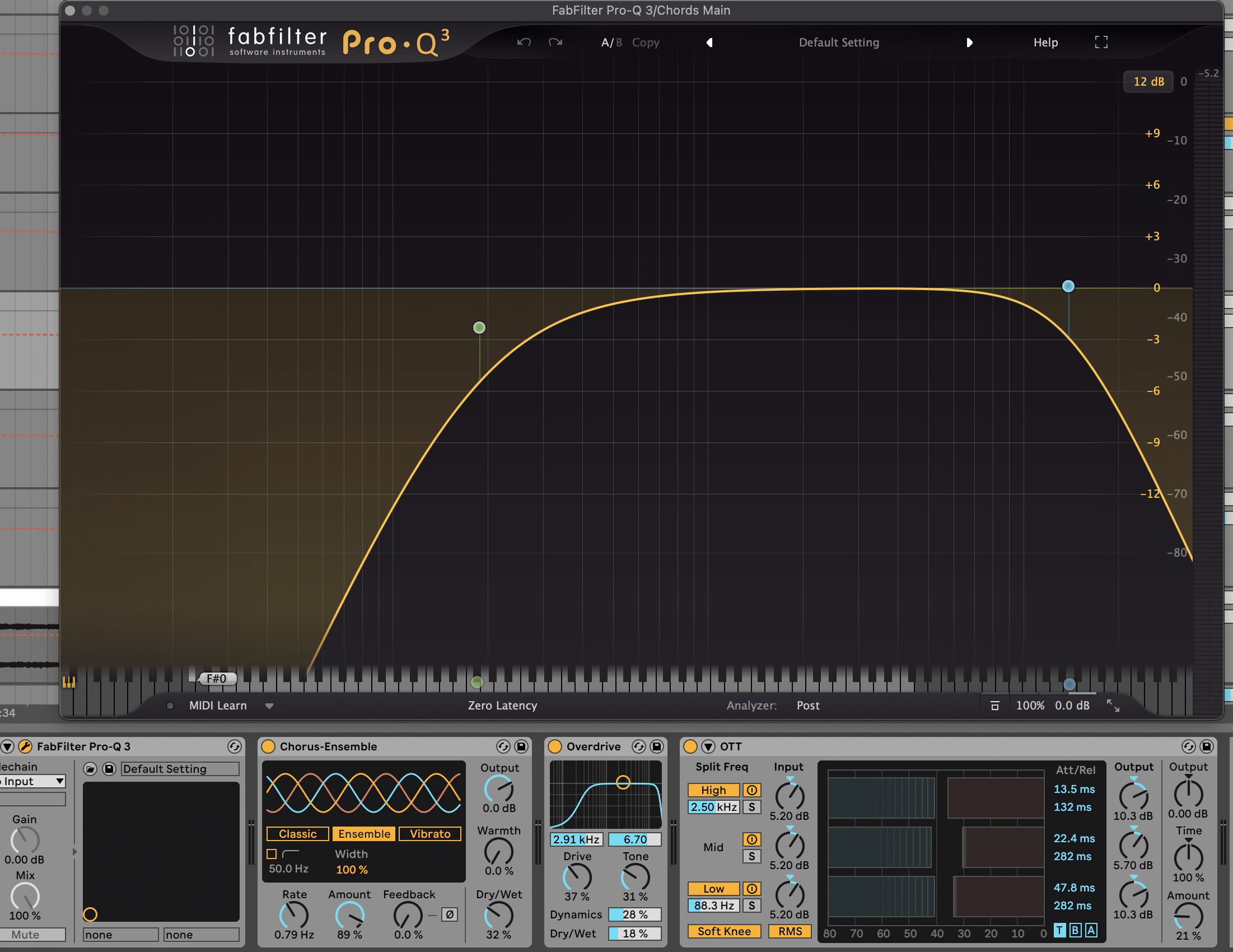The image size is (1233, 952).
Task: Click hot-swap icon on FabFilter Pro-Q 3 device
Action: pyautogui.click(x=234, y=746)
